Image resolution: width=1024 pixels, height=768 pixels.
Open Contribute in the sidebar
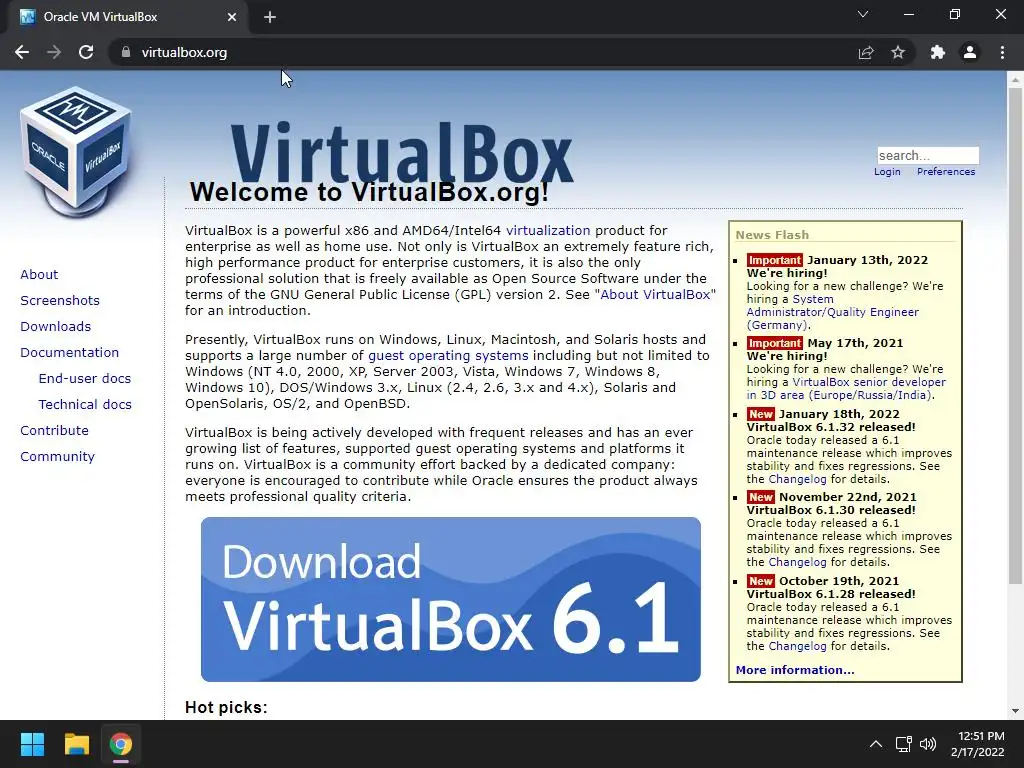click(54, 430)
